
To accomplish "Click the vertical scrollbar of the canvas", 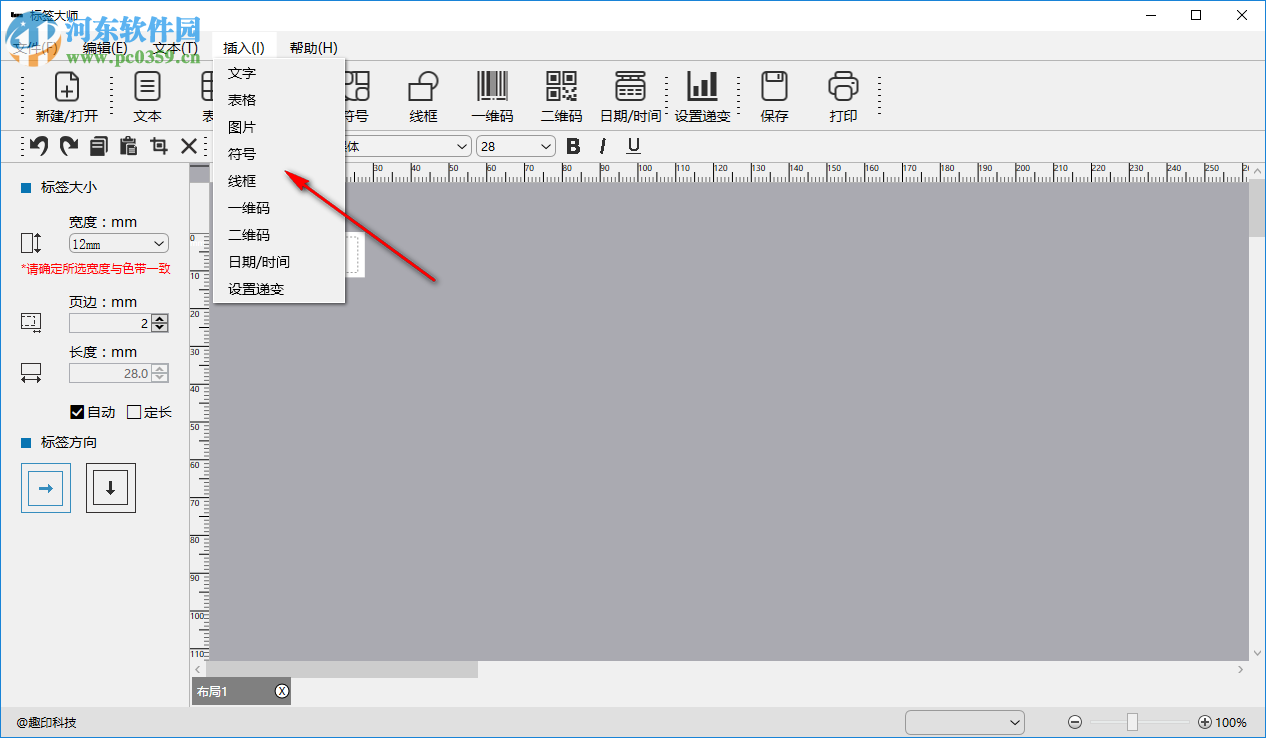I will point(1257,208).
